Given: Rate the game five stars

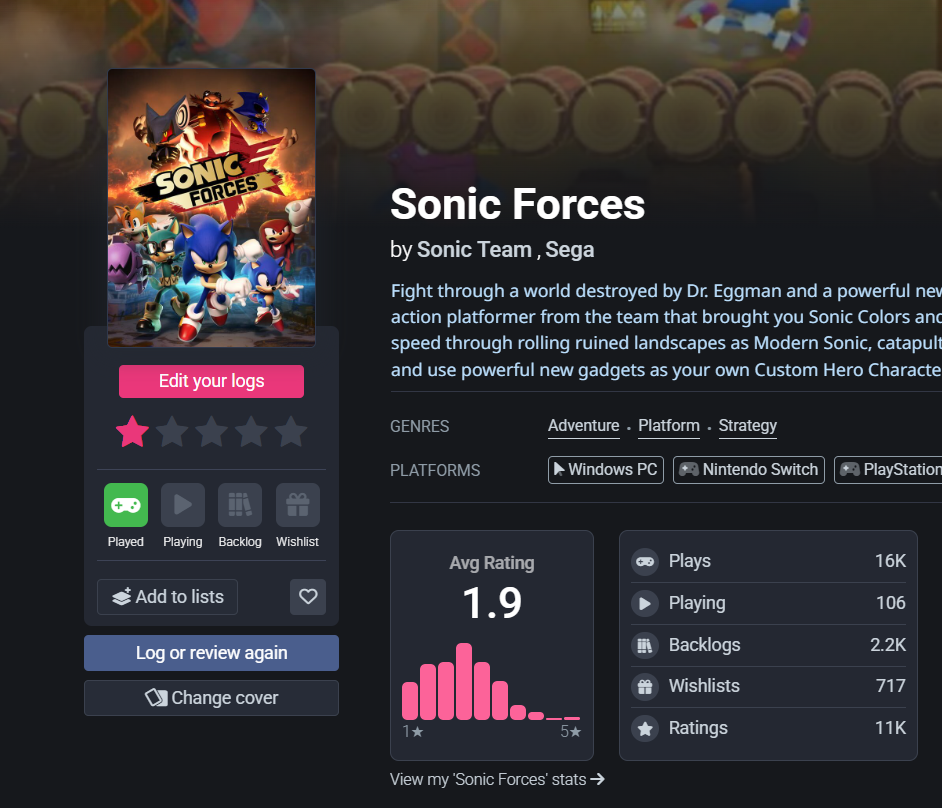Looking at the screenshot, I should click(x=291, y=432).
